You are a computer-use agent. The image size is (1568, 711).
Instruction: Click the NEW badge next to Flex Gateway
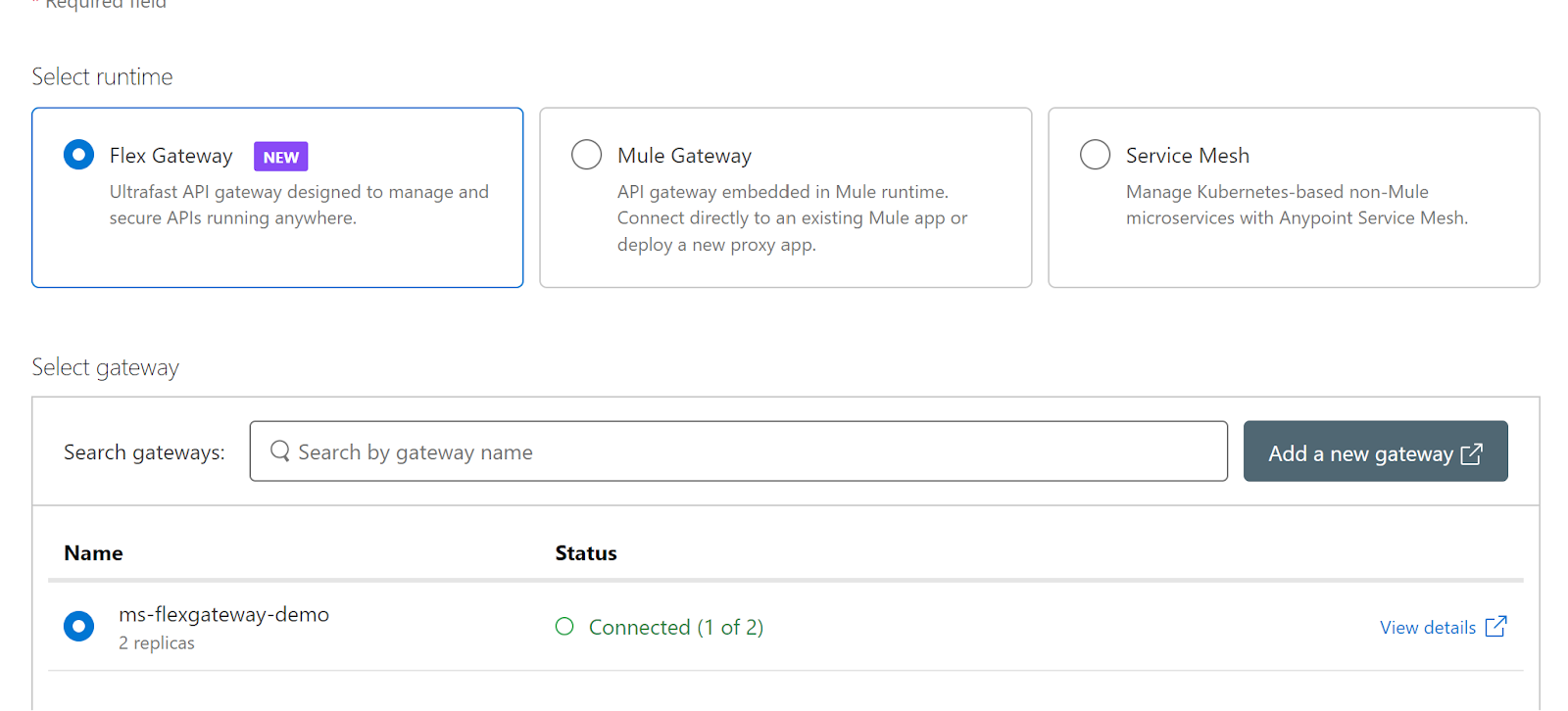click(281, 157)
